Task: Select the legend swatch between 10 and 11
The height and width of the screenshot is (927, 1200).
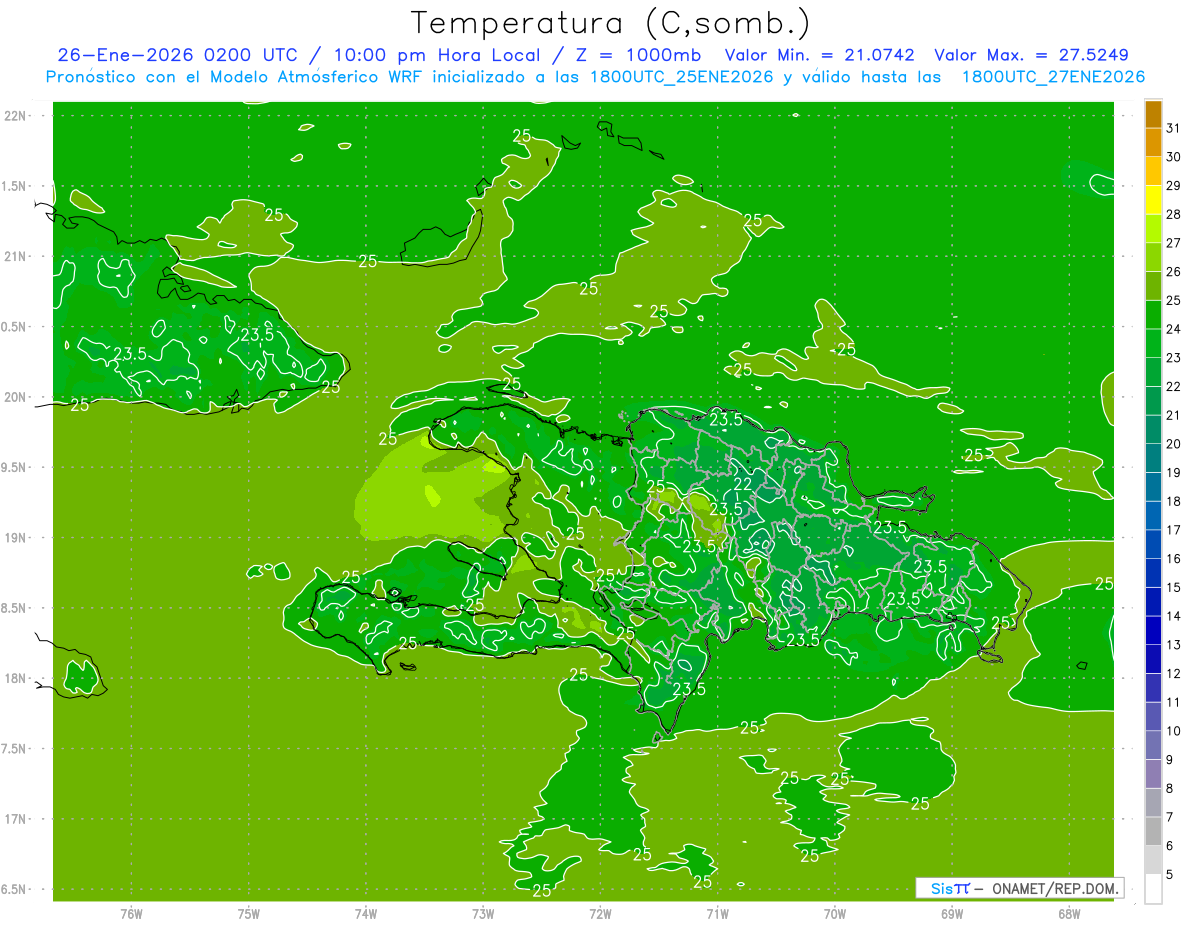Action: coord(1153,716)
